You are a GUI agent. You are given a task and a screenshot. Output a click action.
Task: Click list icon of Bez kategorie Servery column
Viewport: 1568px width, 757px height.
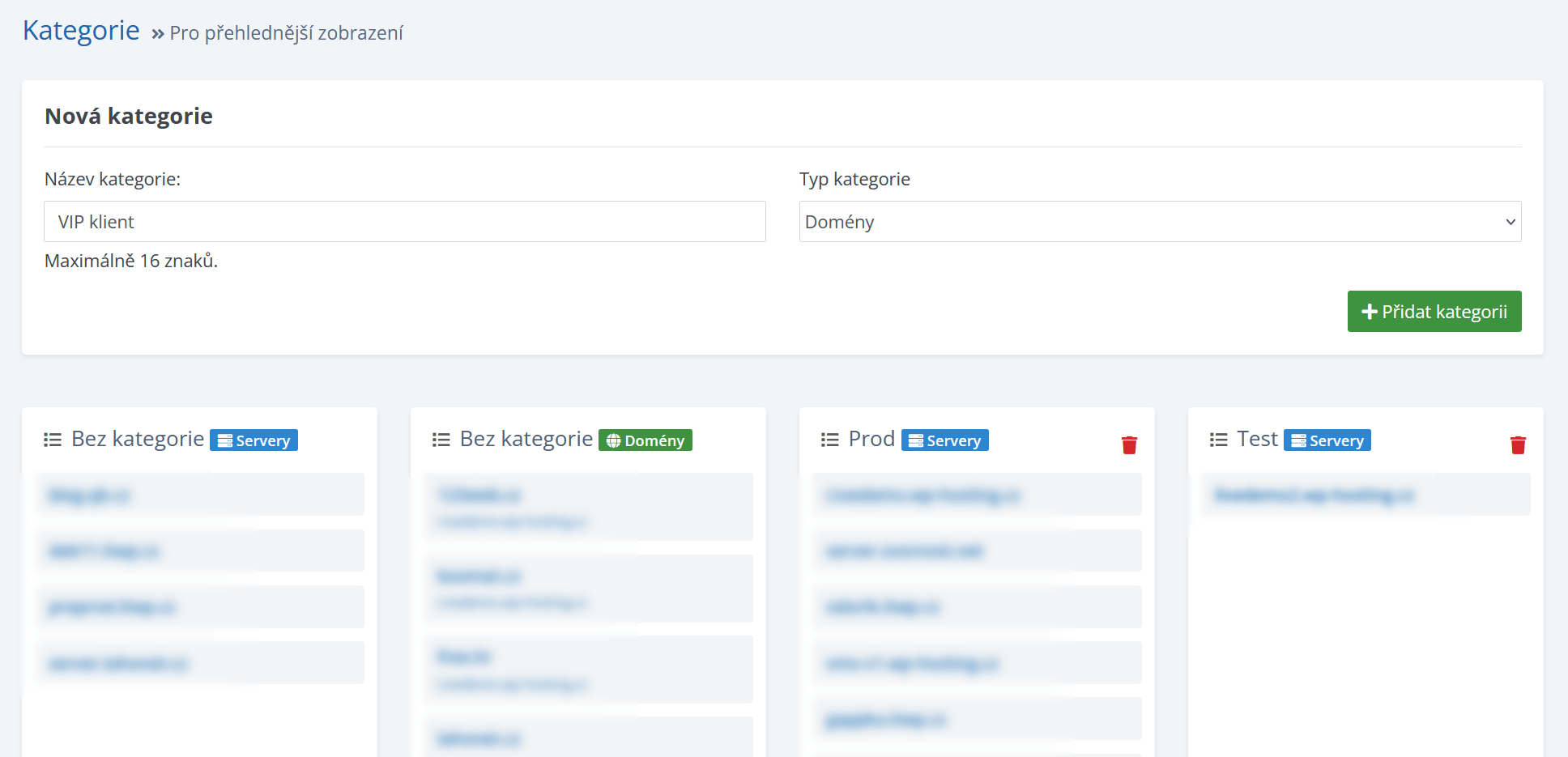pos(53,440)
